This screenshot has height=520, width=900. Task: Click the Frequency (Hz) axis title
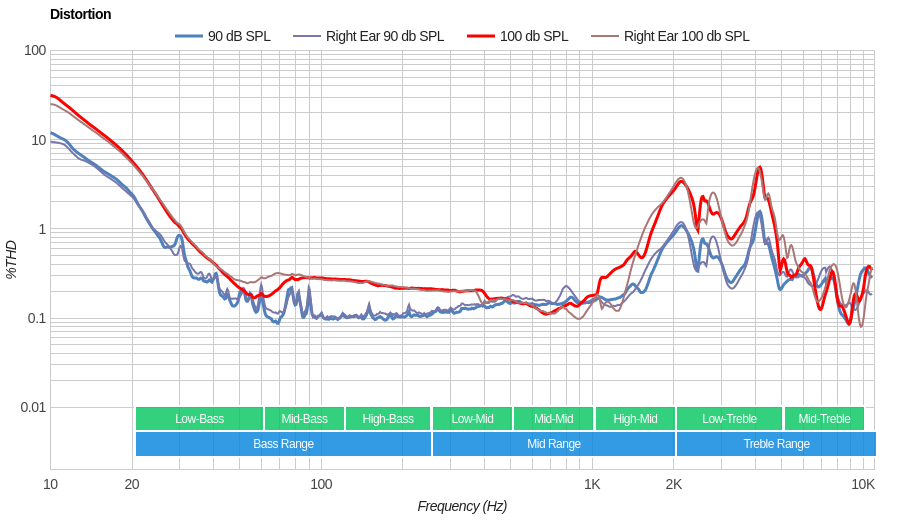462,506
